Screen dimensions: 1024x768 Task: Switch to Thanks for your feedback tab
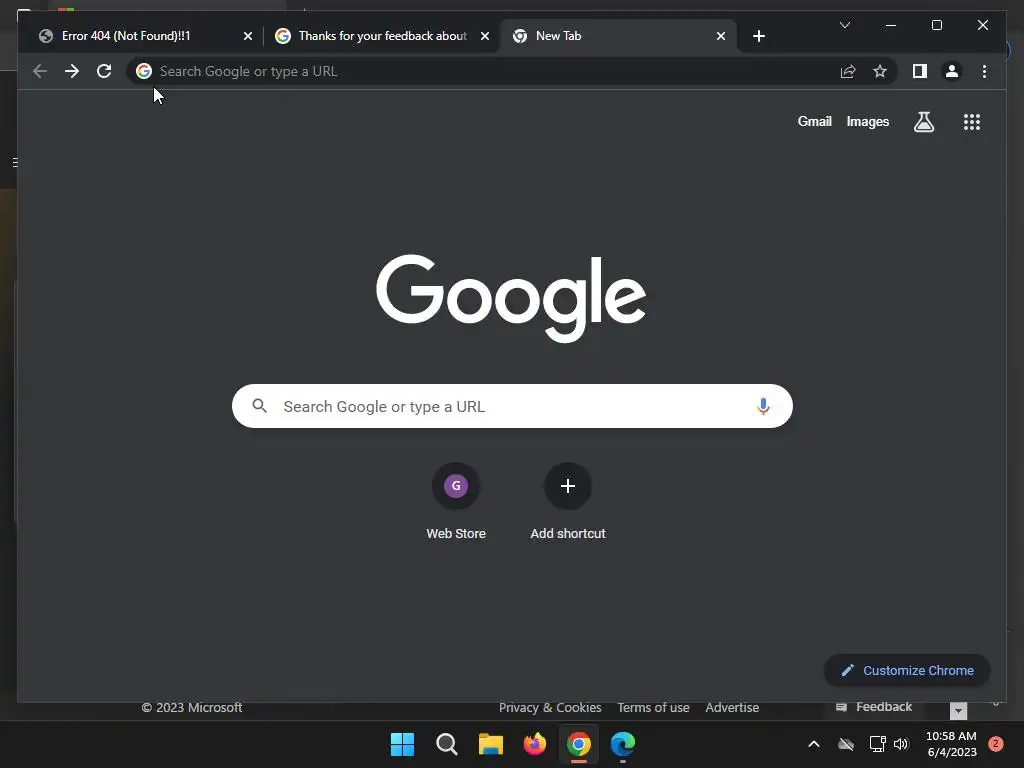[x=382, y=36]
